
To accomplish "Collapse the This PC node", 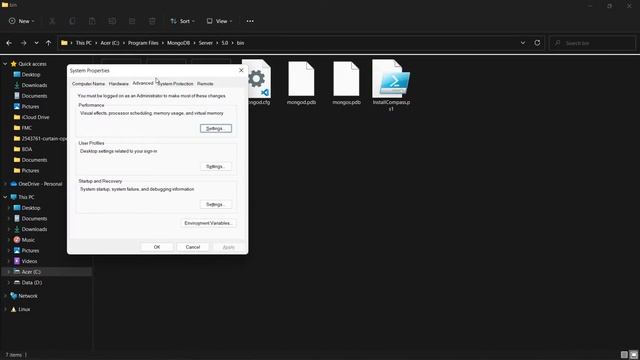I will [5, 197].
